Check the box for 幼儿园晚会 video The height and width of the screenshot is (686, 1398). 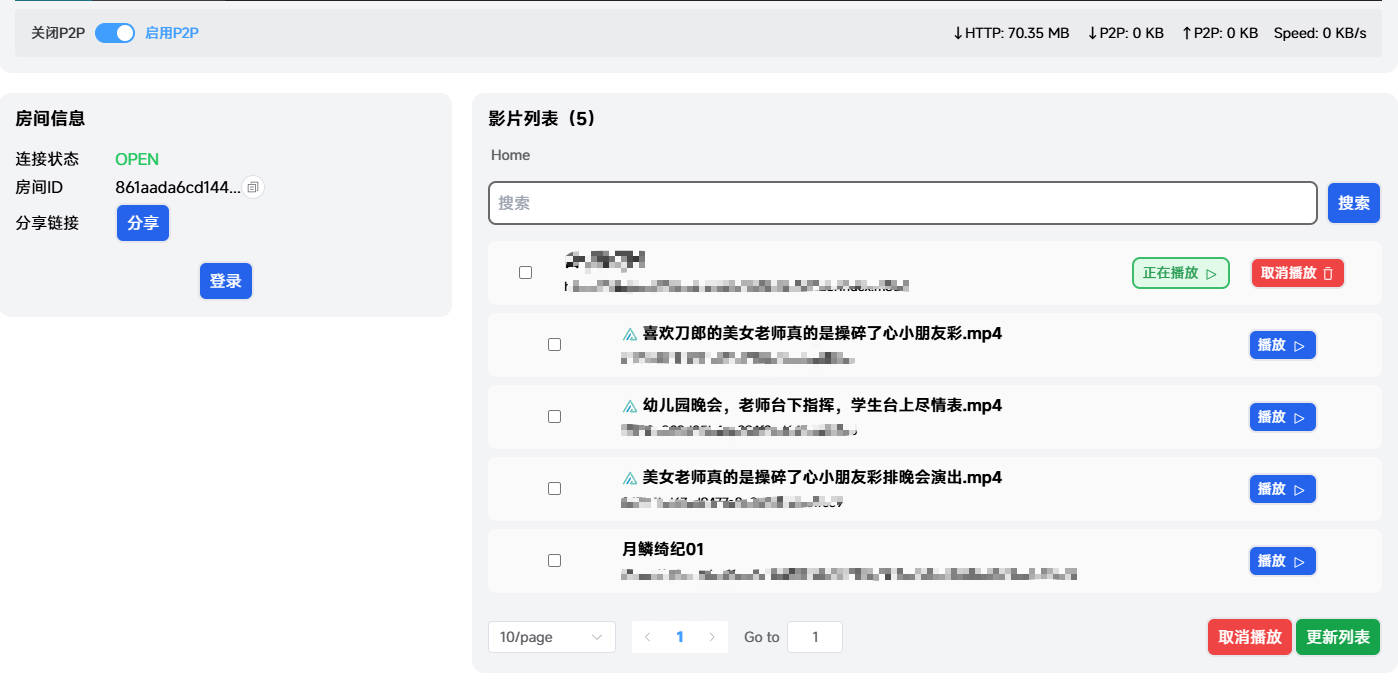(x=555, y=417)
